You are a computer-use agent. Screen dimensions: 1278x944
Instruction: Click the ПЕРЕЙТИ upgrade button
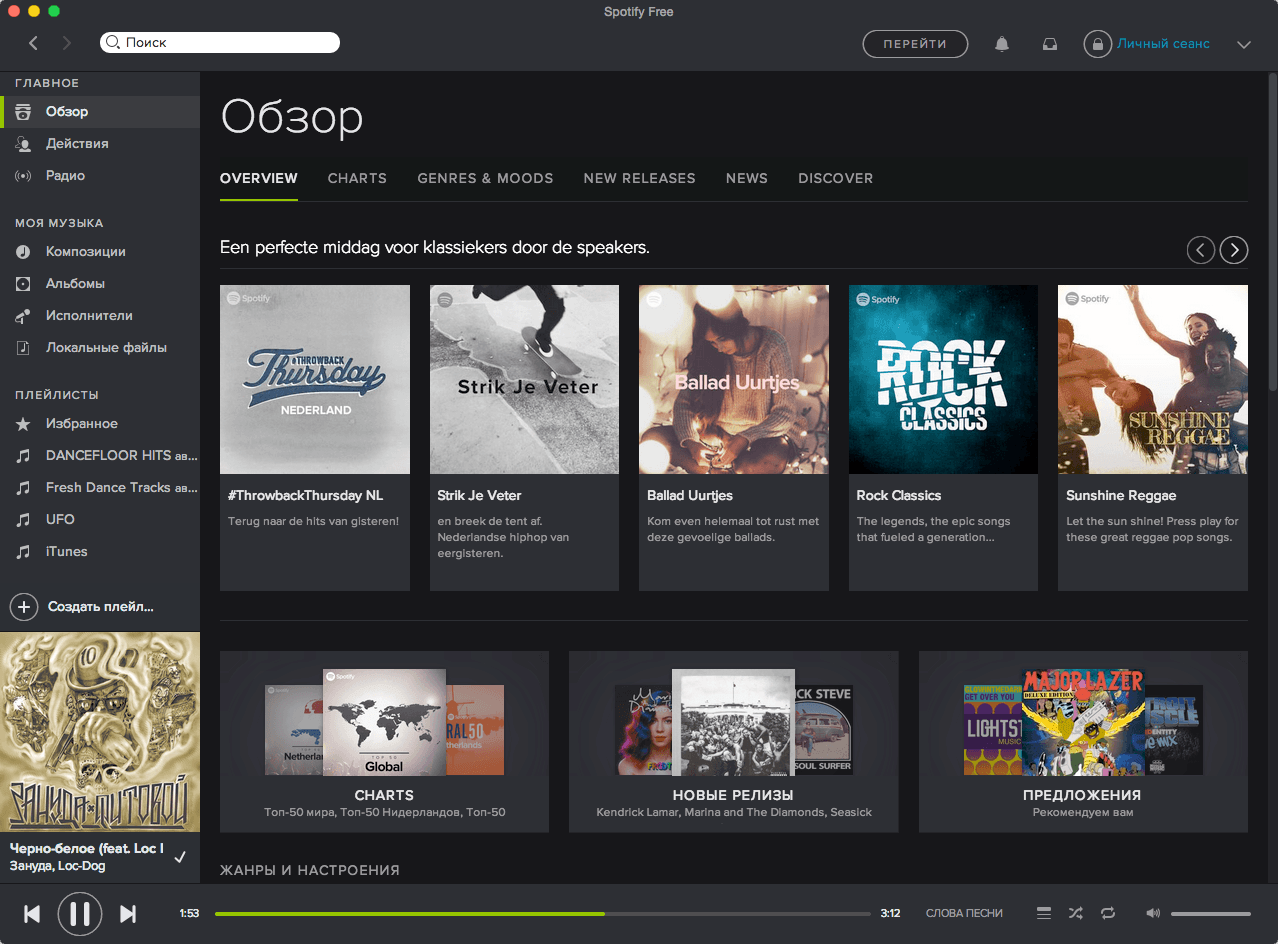915,44
